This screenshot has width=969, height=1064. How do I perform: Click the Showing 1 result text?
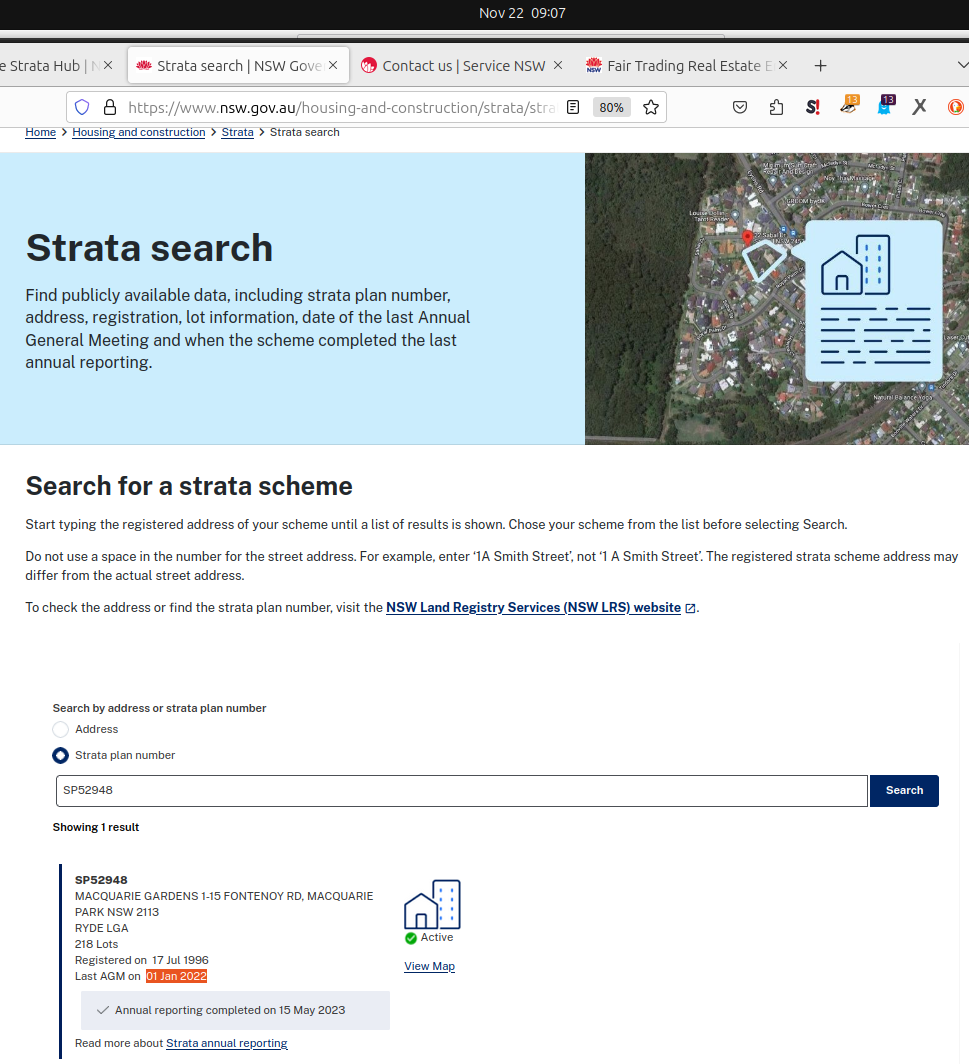coord(96,827)
